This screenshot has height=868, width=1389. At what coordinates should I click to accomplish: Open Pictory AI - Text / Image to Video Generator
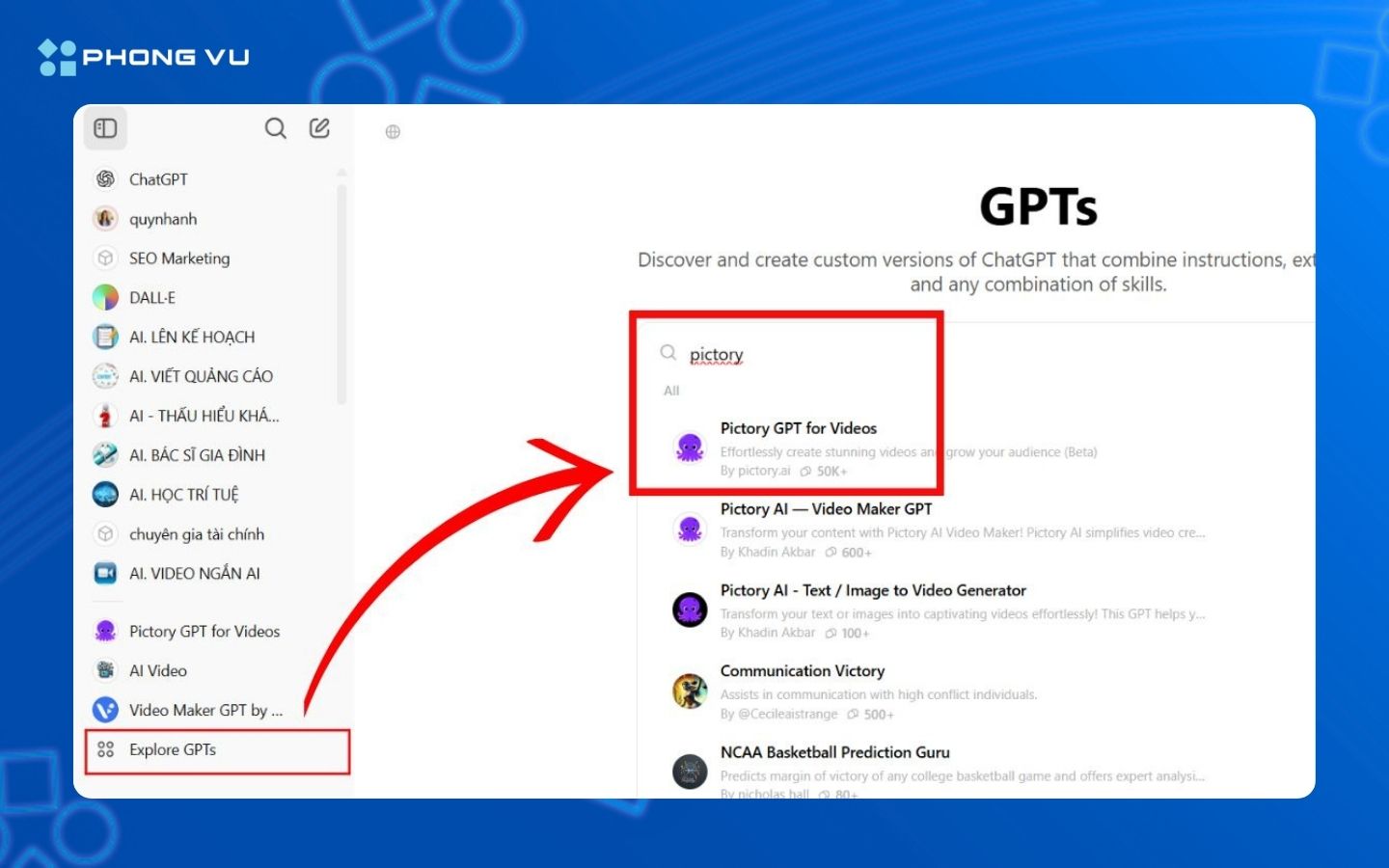coord(872,590)
